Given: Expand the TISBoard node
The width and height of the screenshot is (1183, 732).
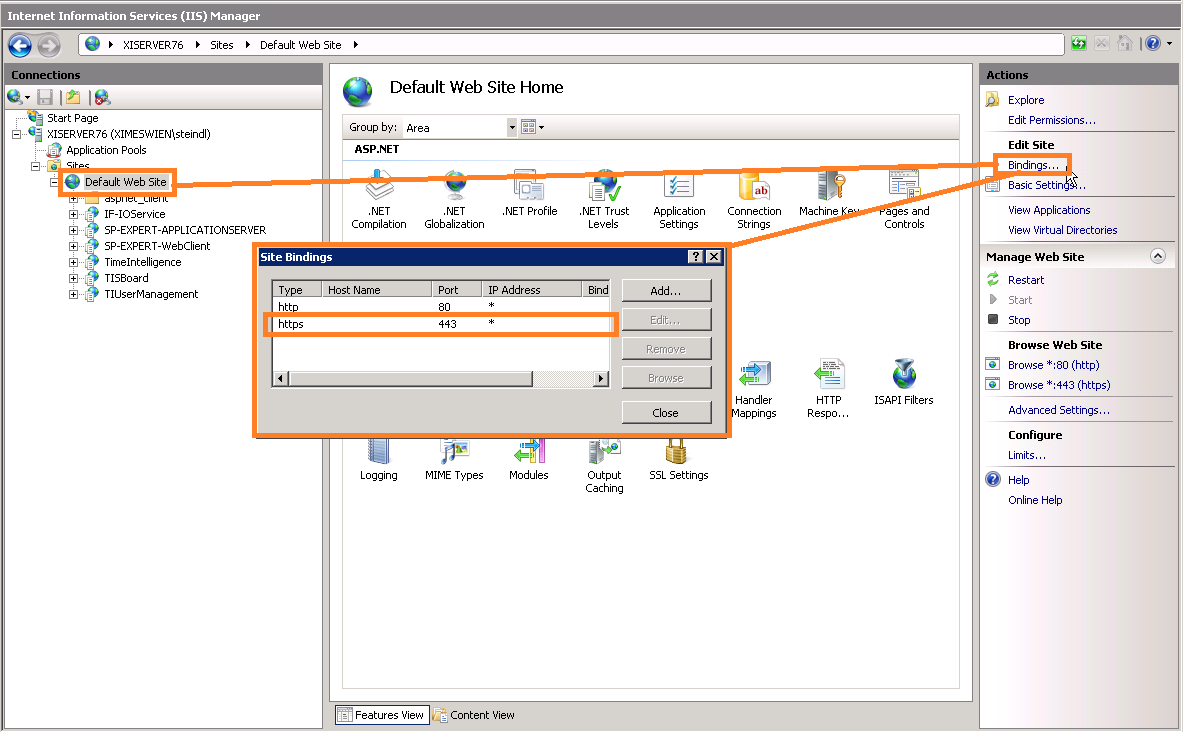Looking at the screenshot, I should tap(73, 278).
